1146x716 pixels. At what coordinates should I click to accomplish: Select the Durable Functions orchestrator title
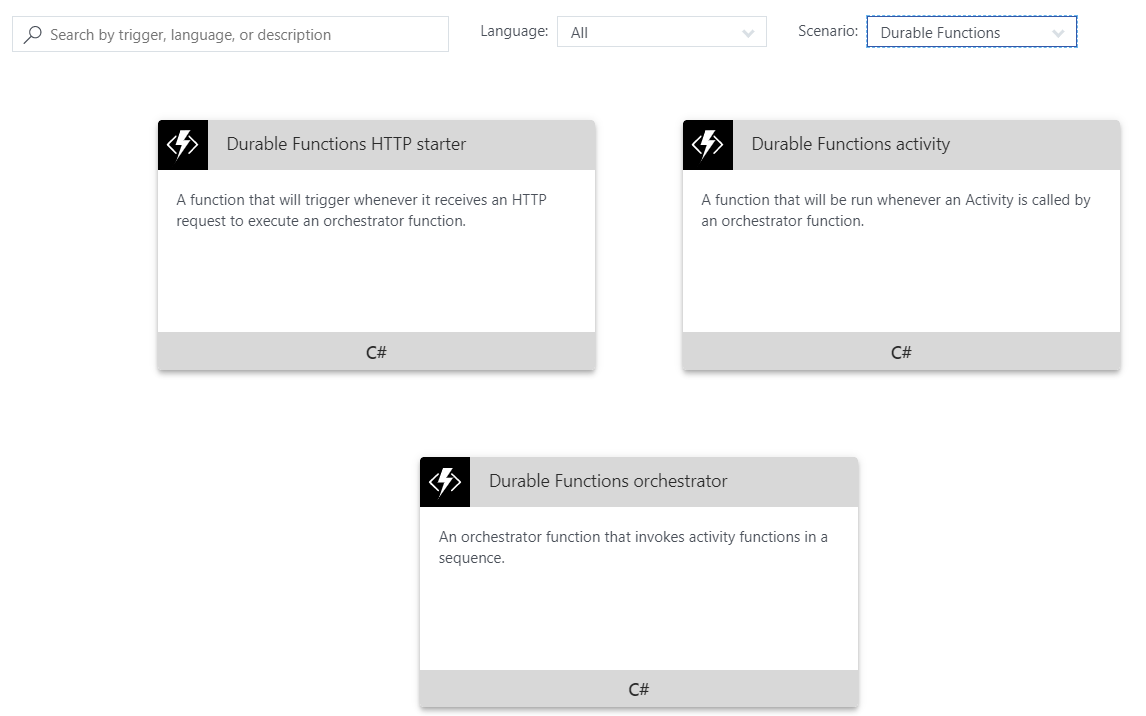pyautogui.click(x=608, y=481)
